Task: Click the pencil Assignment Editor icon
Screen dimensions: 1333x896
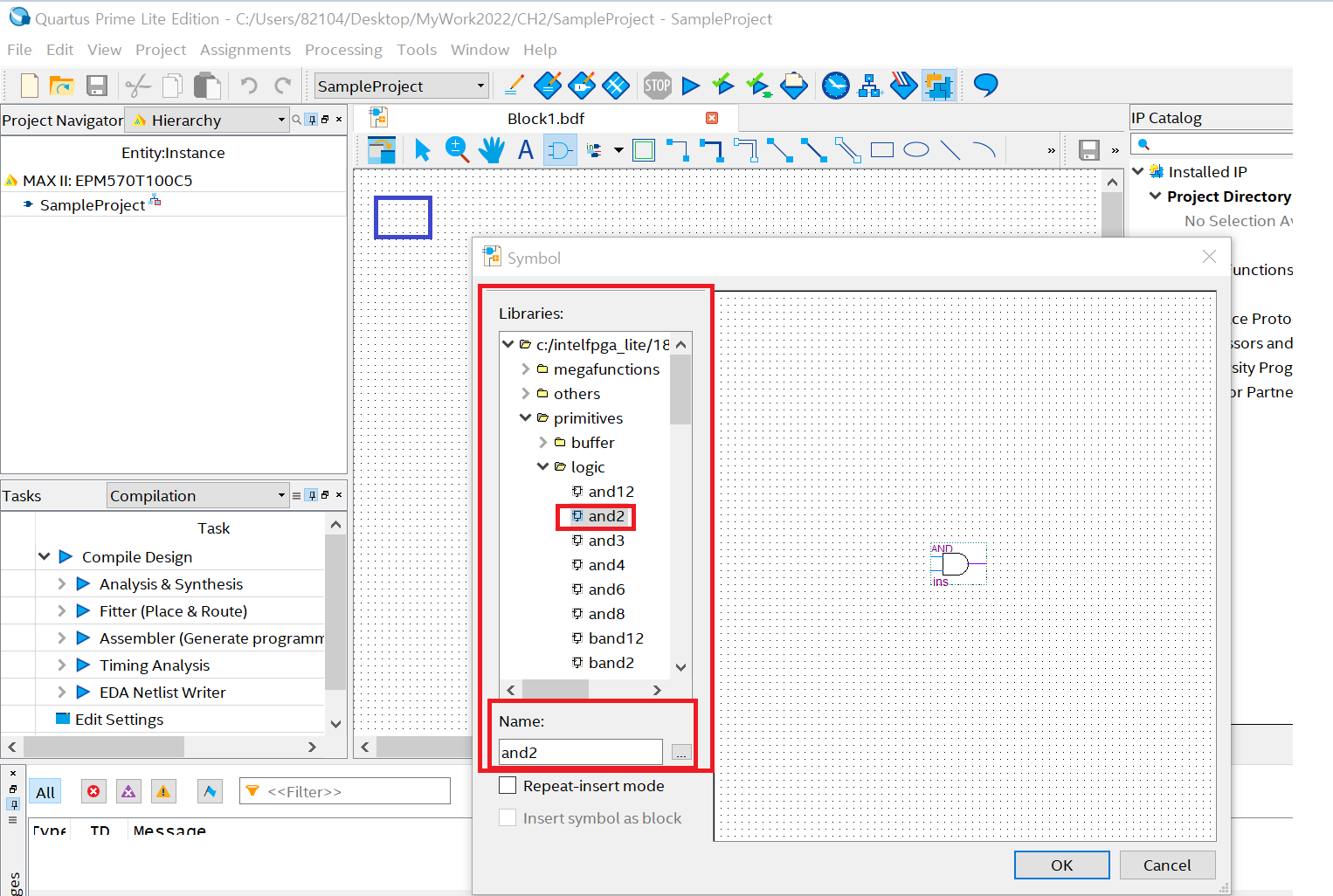Action: pos(515,86)
